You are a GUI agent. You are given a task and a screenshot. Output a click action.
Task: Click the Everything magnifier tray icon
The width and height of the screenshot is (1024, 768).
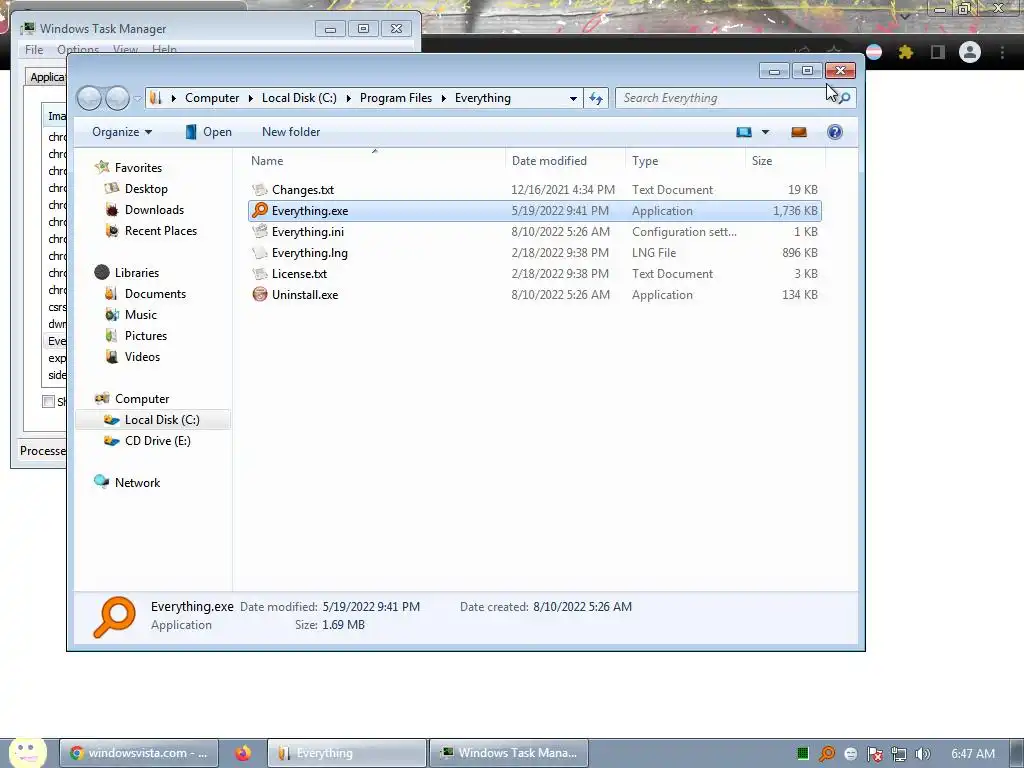(x=827, y=754)
